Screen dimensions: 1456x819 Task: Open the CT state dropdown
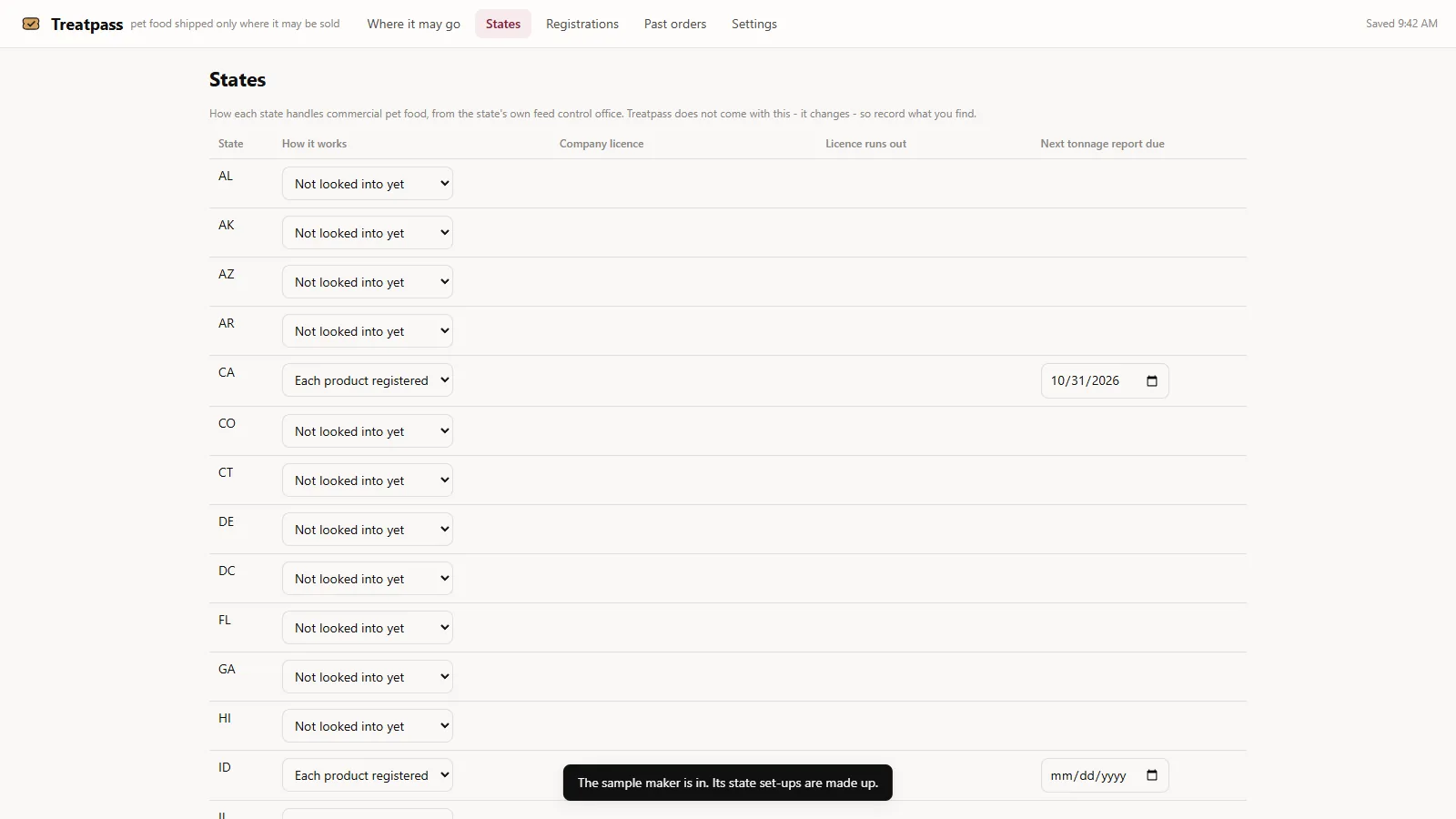pyautogui.click(x=368, y=480)
